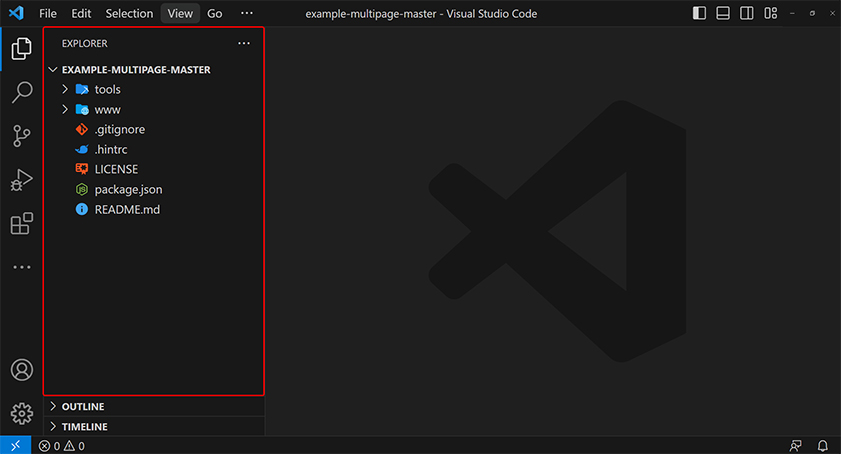Open the Manage gear icon
Screen dimensions: 841x454
21,413
